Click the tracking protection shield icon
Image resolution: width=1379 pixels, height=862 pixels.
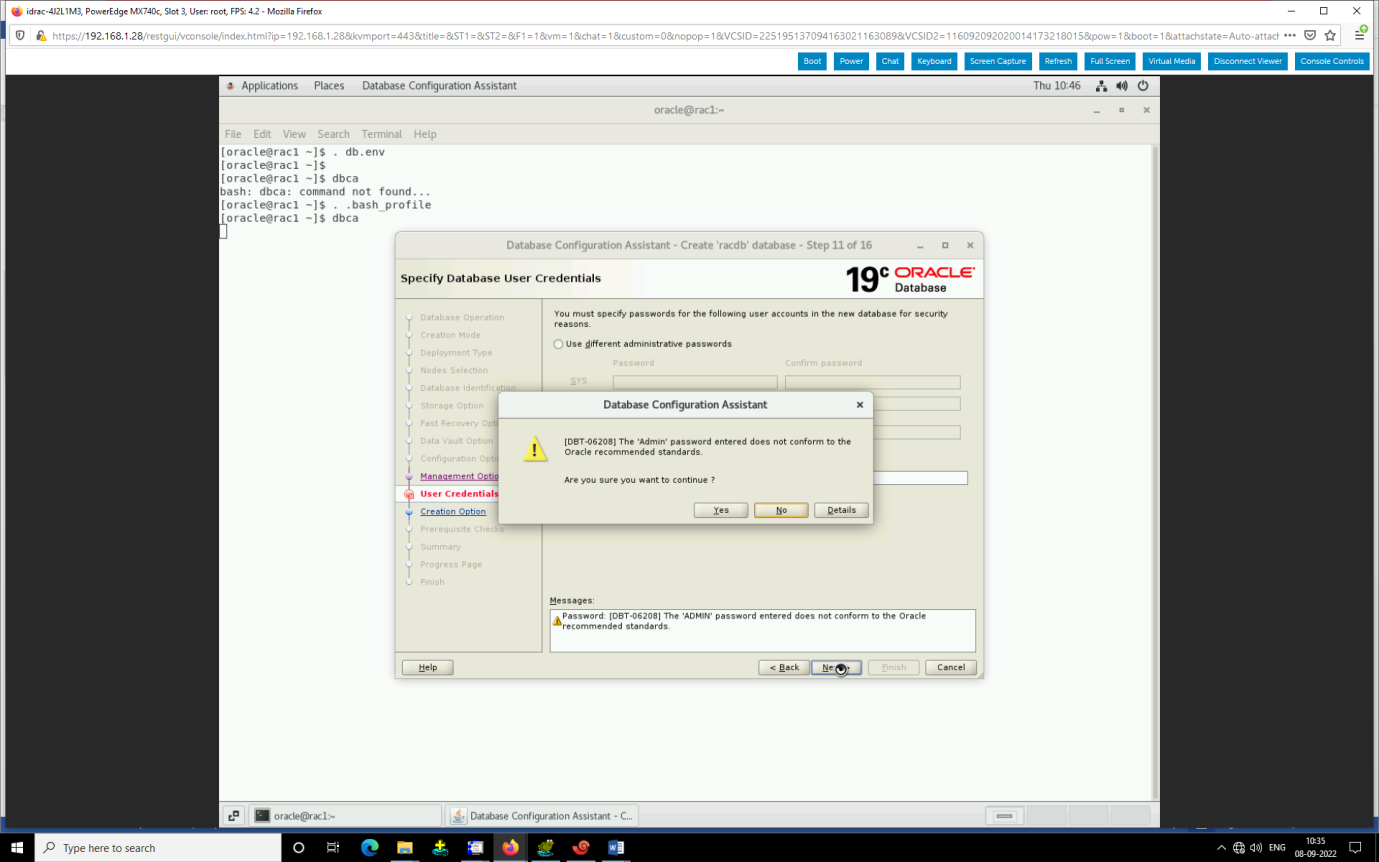point(20,35)
